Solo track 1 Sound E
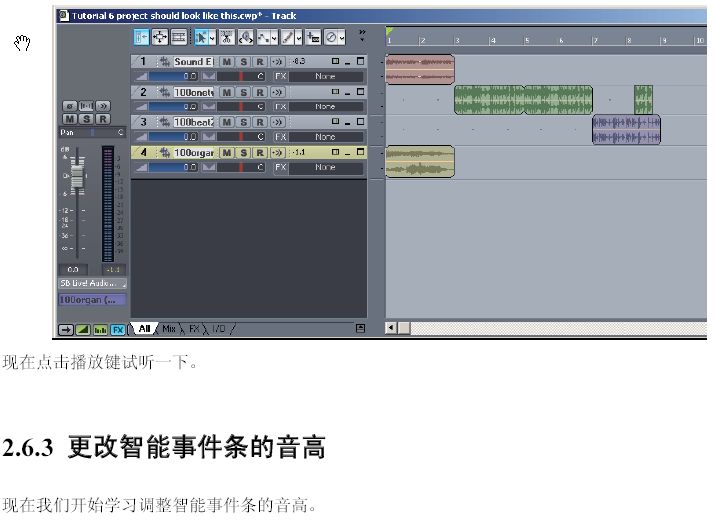714x521 pixels. (244, 61)
